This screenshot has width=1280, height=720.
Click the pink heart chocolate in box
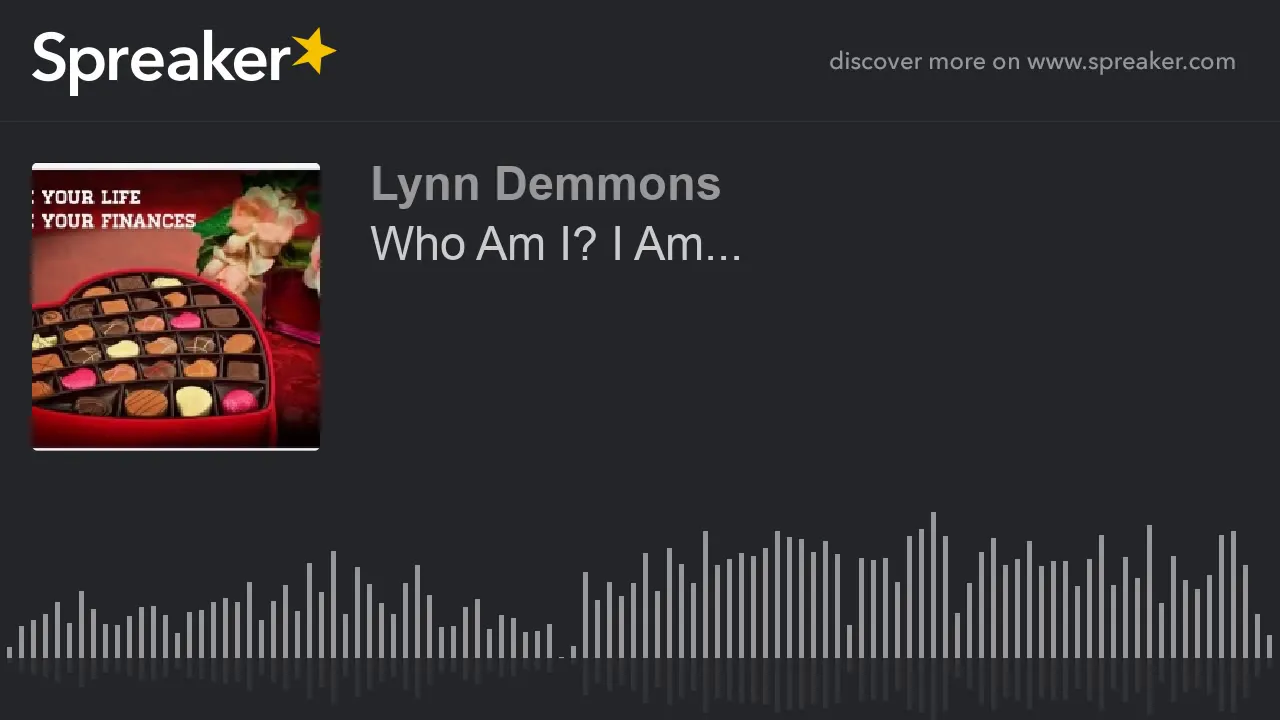tap(185, 321)
